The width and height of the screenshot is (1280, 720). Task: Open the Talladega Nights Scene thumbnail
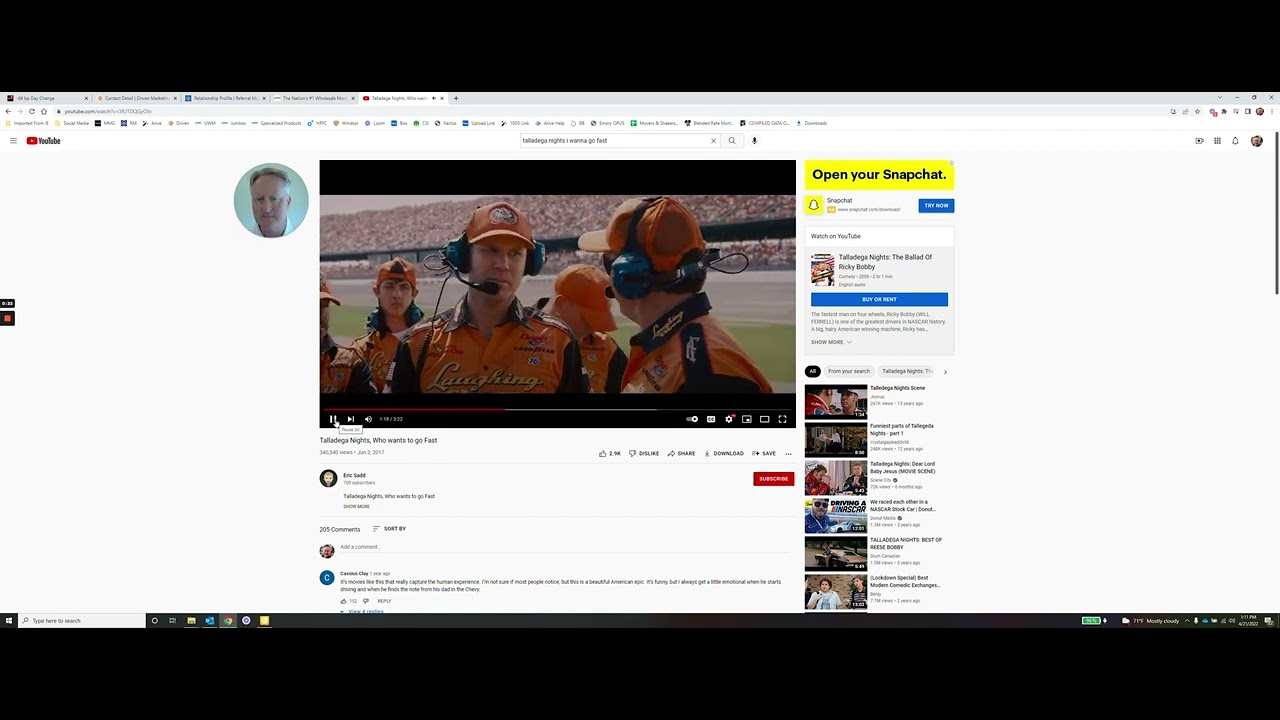point(836,402)
